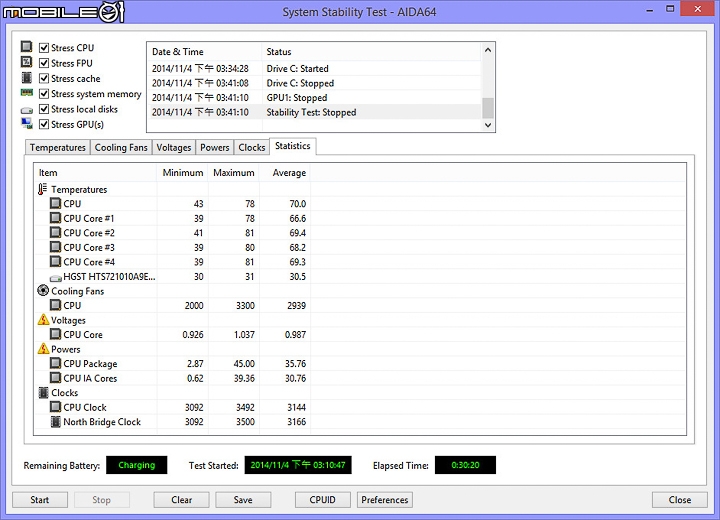Click the Item column header

coord(96,173)
